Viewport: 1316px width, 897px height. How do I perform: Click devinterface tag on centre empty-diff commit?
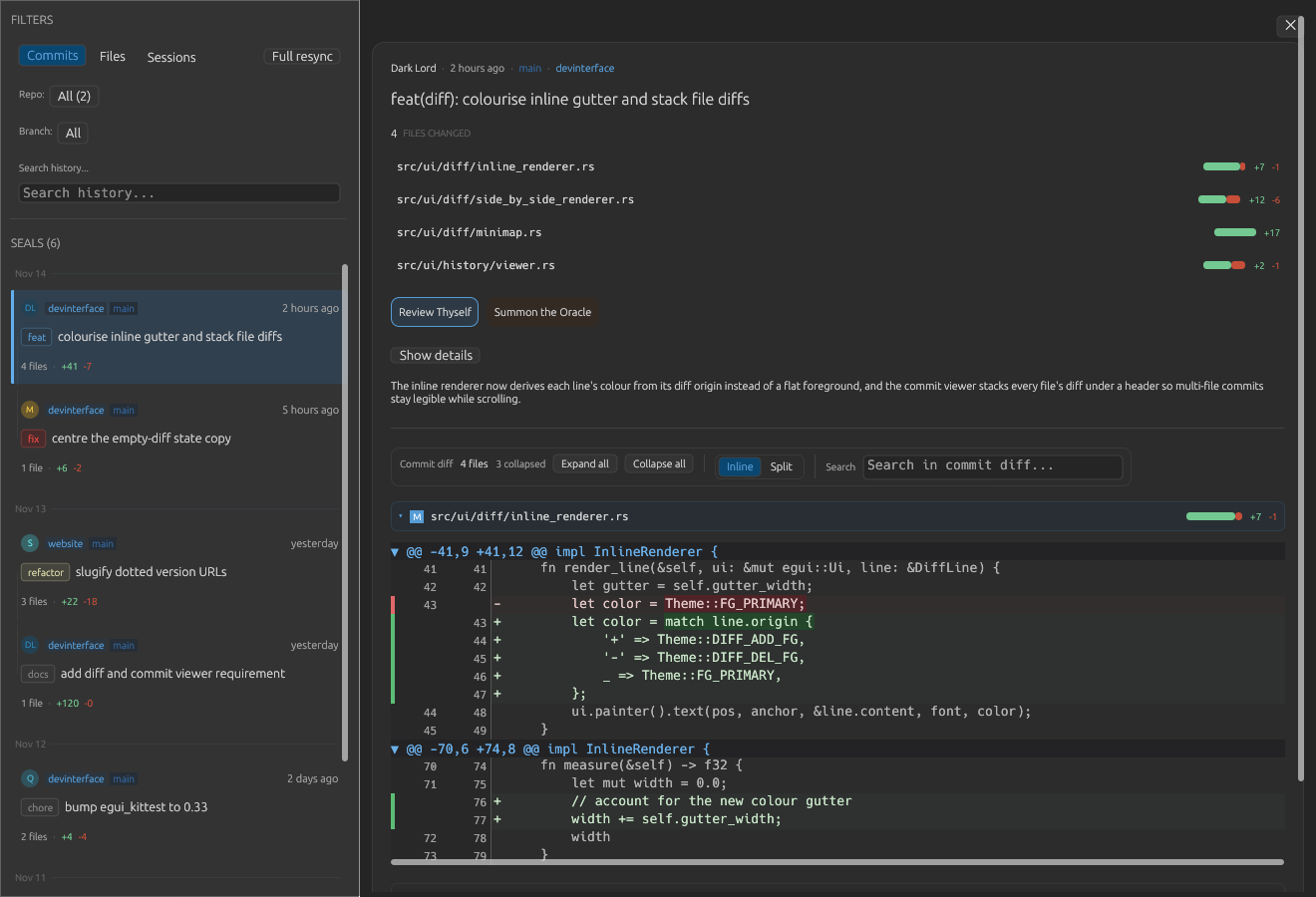(76, 410)
